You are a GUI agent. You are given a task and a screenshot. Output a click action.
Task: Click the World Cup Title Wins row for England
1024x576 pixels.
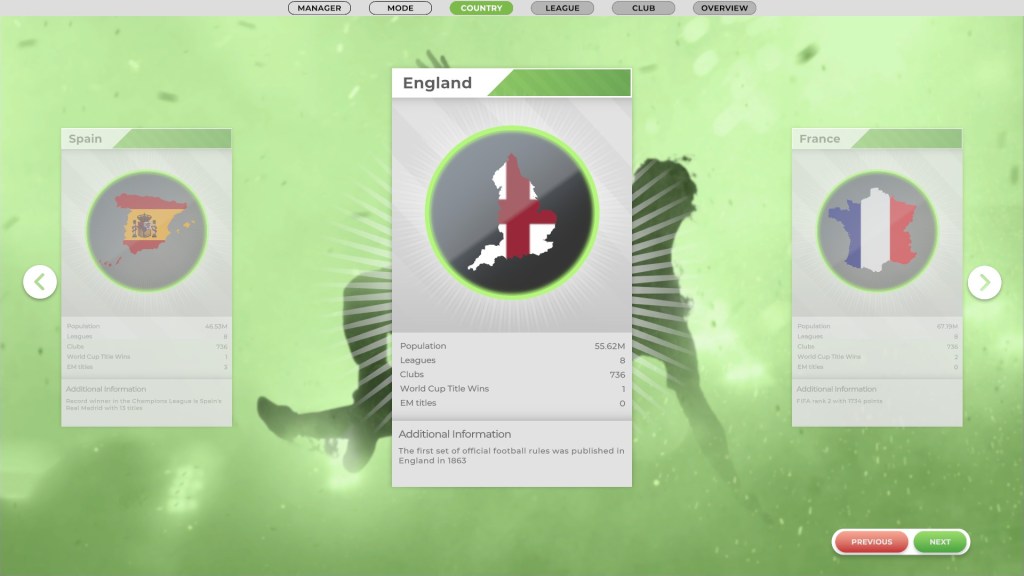[511, 389]
